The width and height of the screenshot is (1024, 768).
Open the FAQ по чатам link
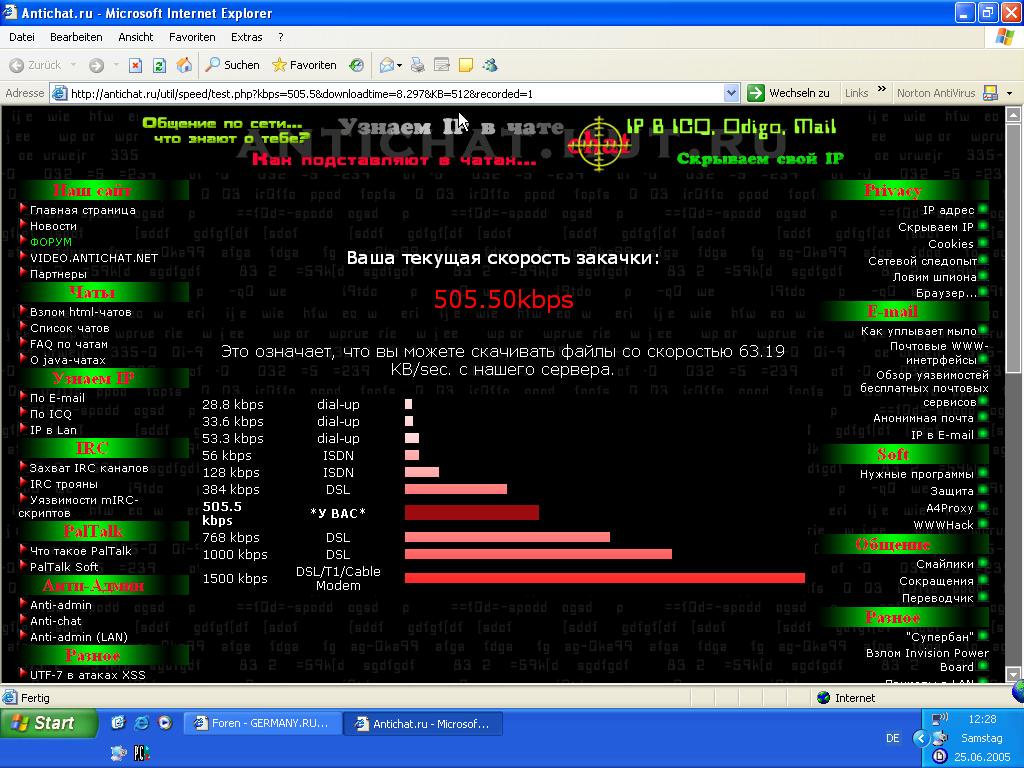[x=69, y=344]
